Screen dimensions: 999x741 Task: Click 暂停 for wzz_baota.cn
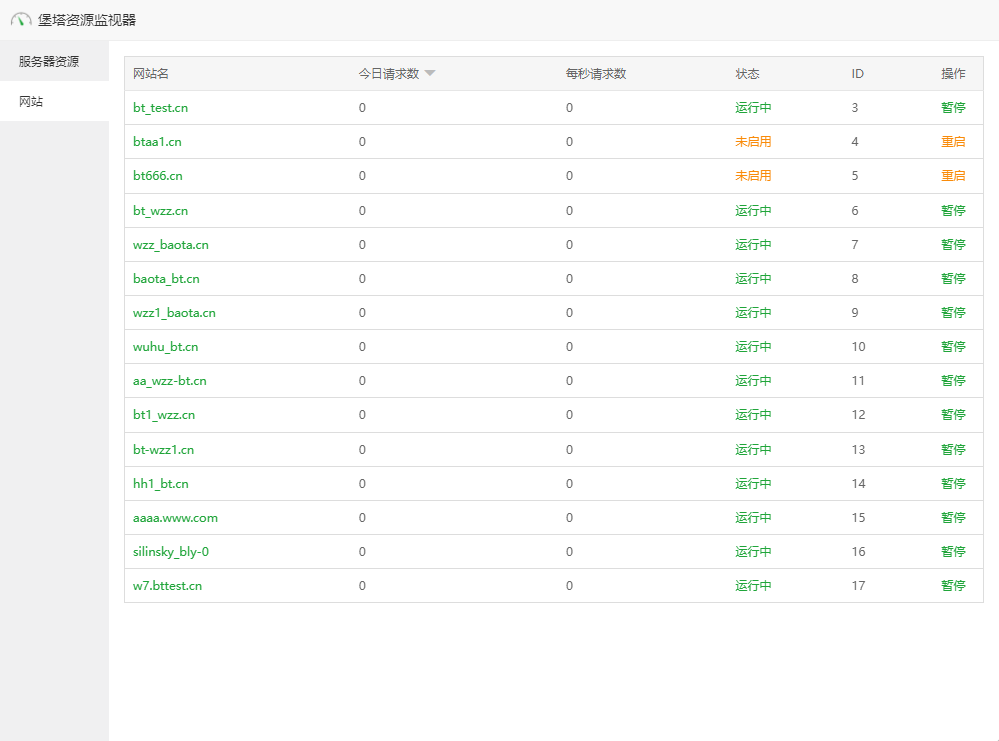pos(953,245)
